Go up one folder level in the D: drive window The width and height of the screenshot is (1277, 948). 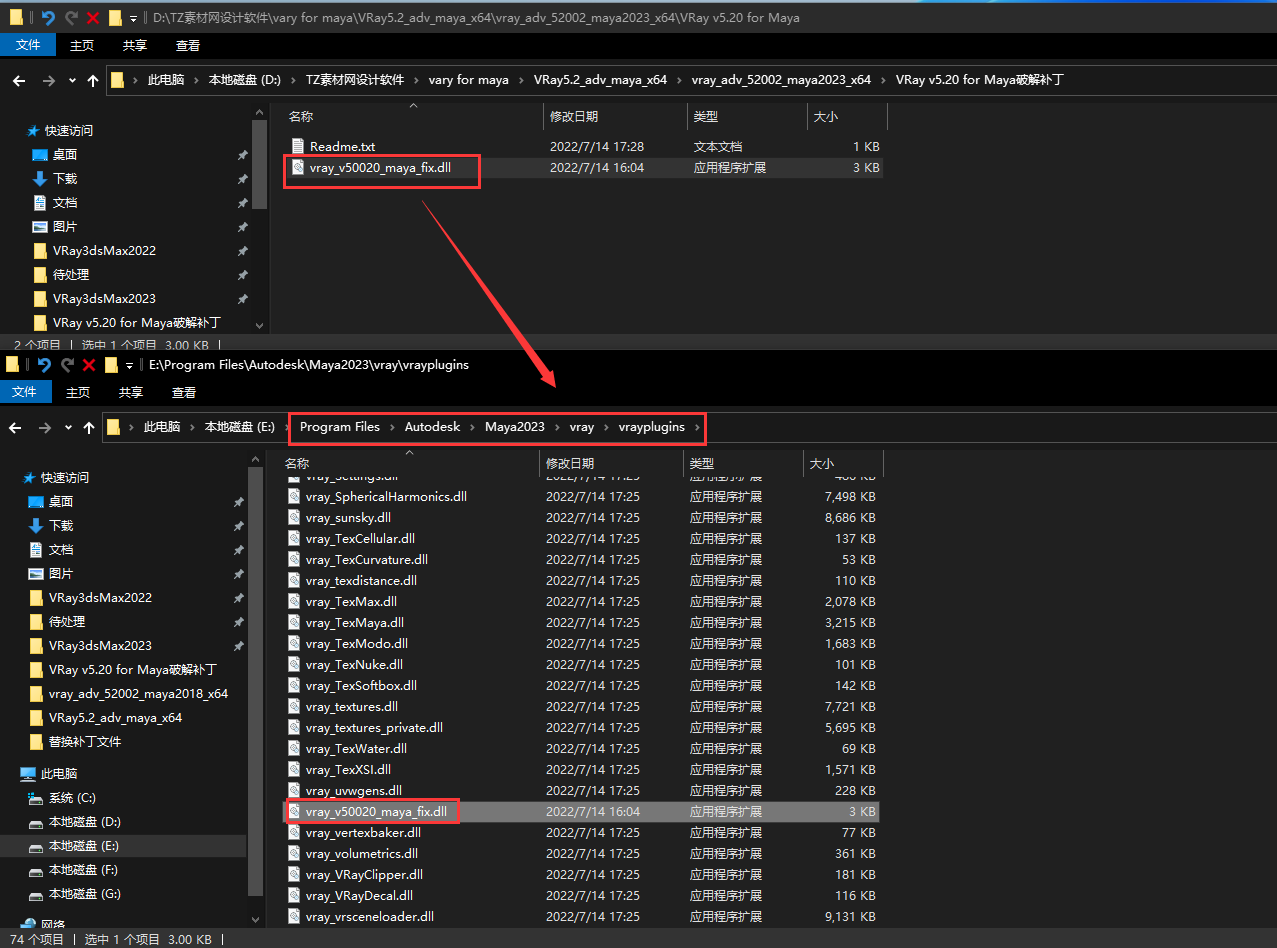(93, 80)
